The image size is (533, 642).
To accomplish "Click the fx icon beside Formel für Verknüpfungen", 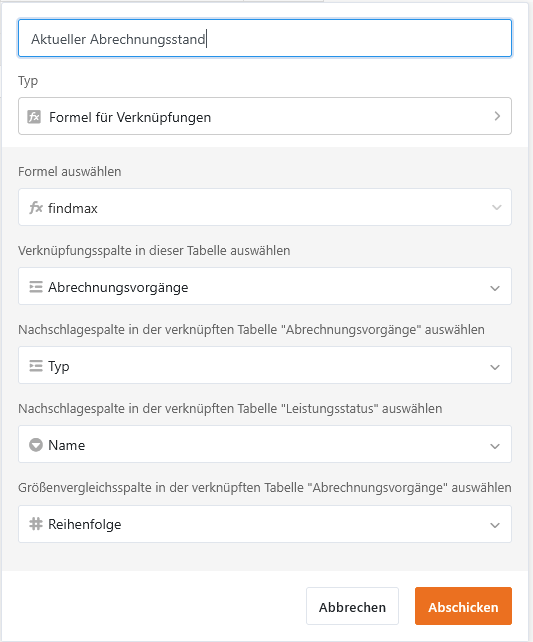I will click(34, 117).
